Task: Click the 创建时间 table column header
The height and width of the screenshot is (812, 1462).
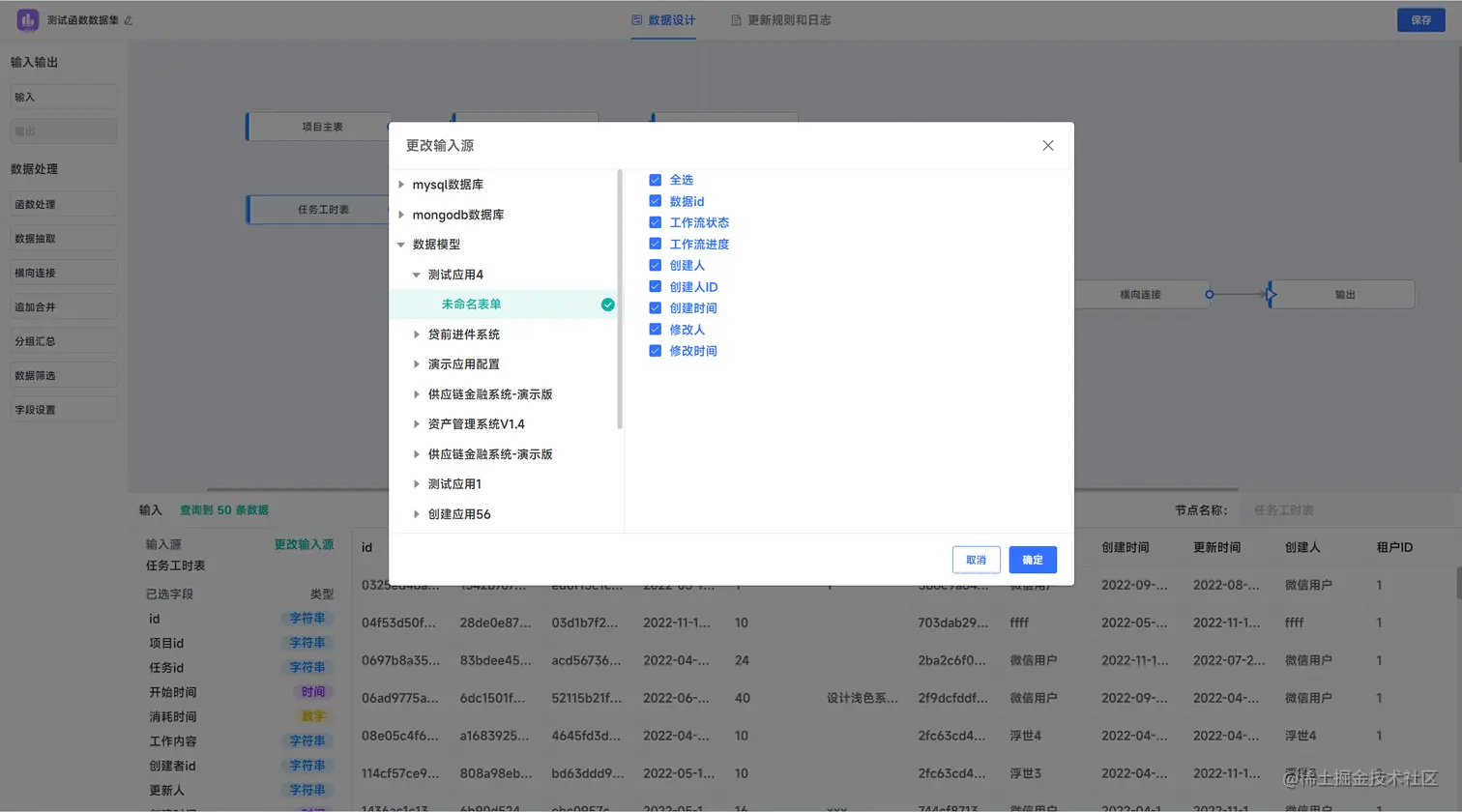Action: pos(1126,547)
